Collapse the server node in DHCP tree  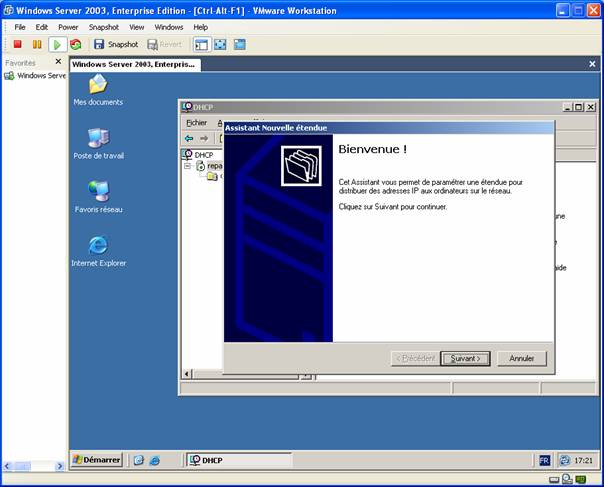pyautogui.click(x=188, y=166)
